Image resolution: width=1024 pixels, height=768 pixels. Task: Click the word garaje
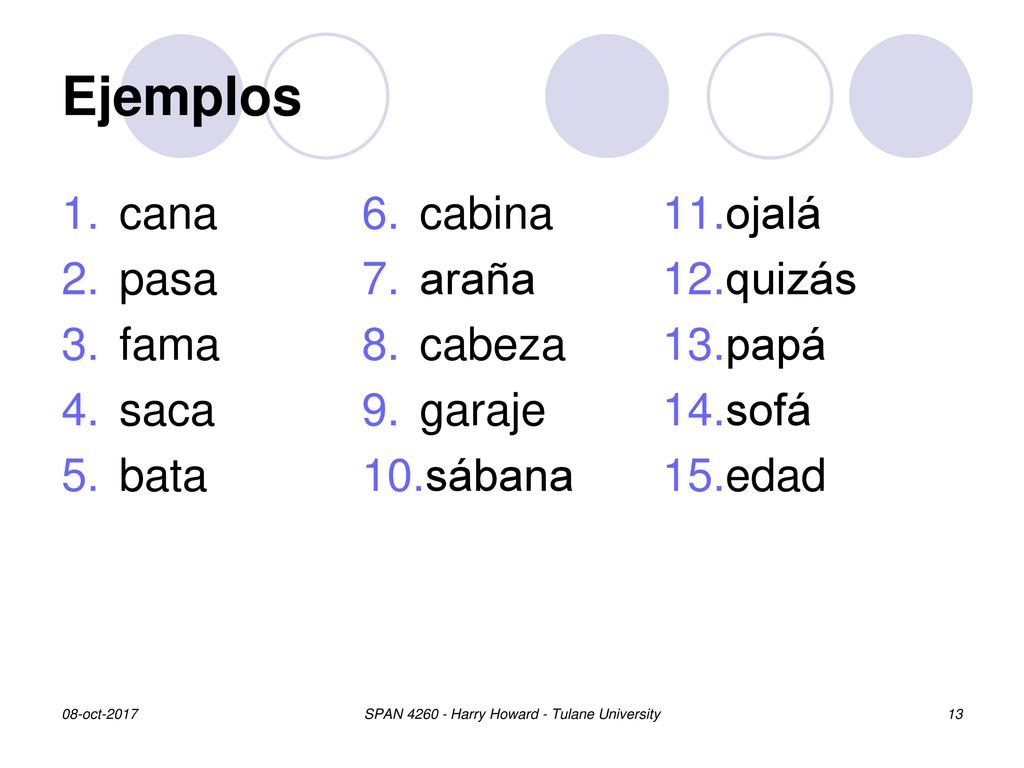[x=482, y=413]
